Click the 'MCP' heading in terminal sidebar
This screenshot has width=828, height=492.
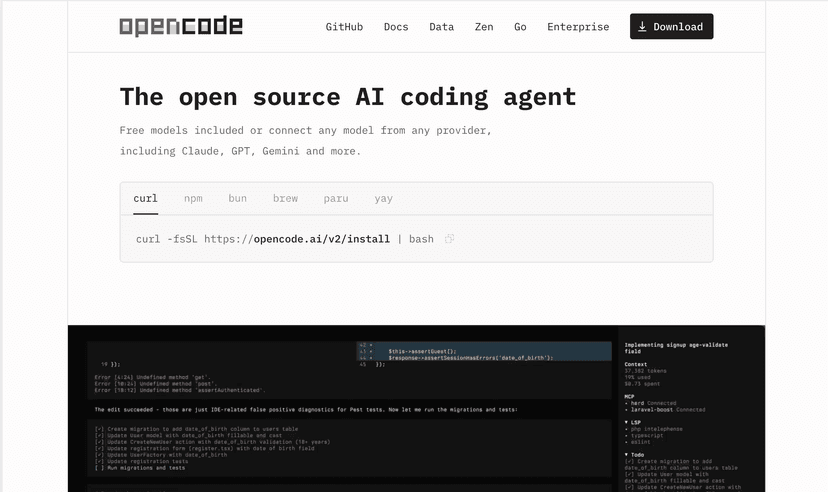click(x=629, y=396)
